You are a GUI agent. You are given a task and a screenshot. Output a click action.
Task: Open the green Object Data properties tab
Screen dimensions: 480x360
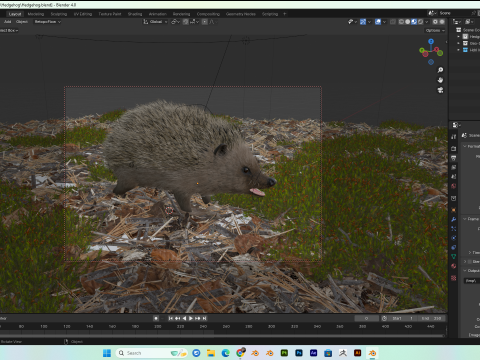[x=453, y=256]
